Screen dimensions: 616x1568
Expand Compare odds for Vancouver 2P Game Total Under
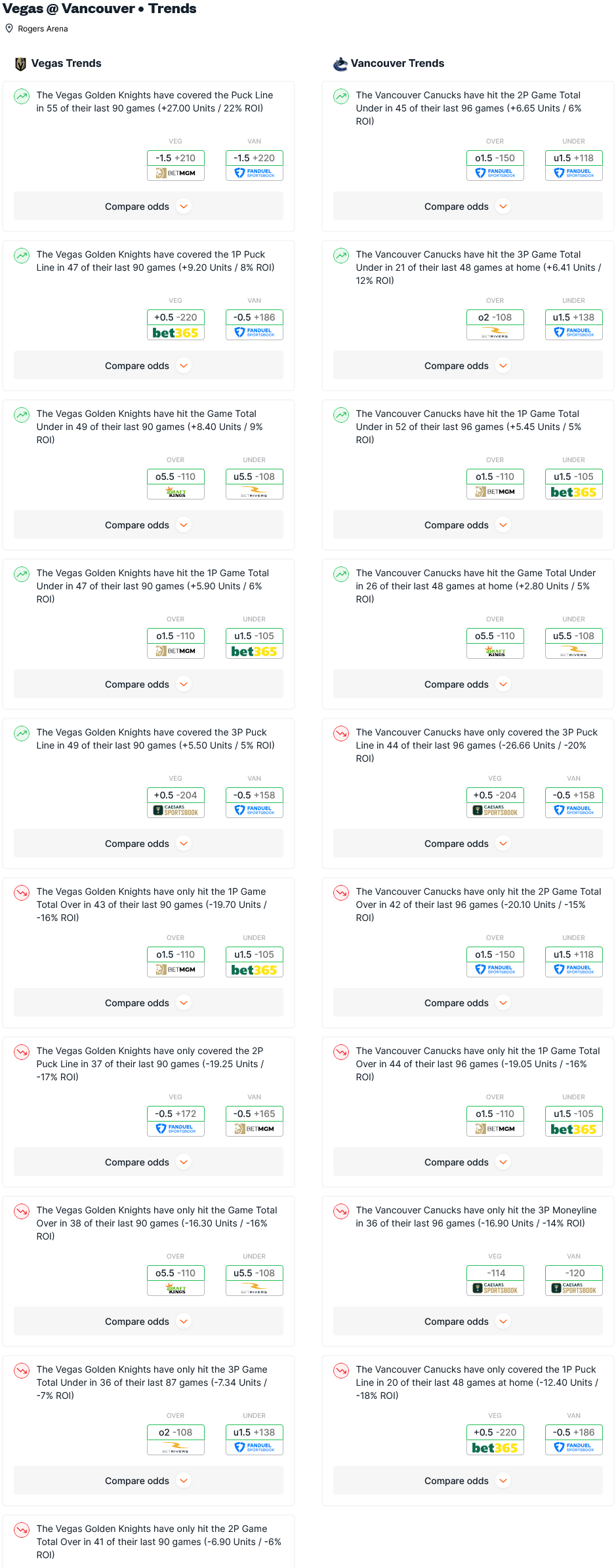[x=468, y=206]
